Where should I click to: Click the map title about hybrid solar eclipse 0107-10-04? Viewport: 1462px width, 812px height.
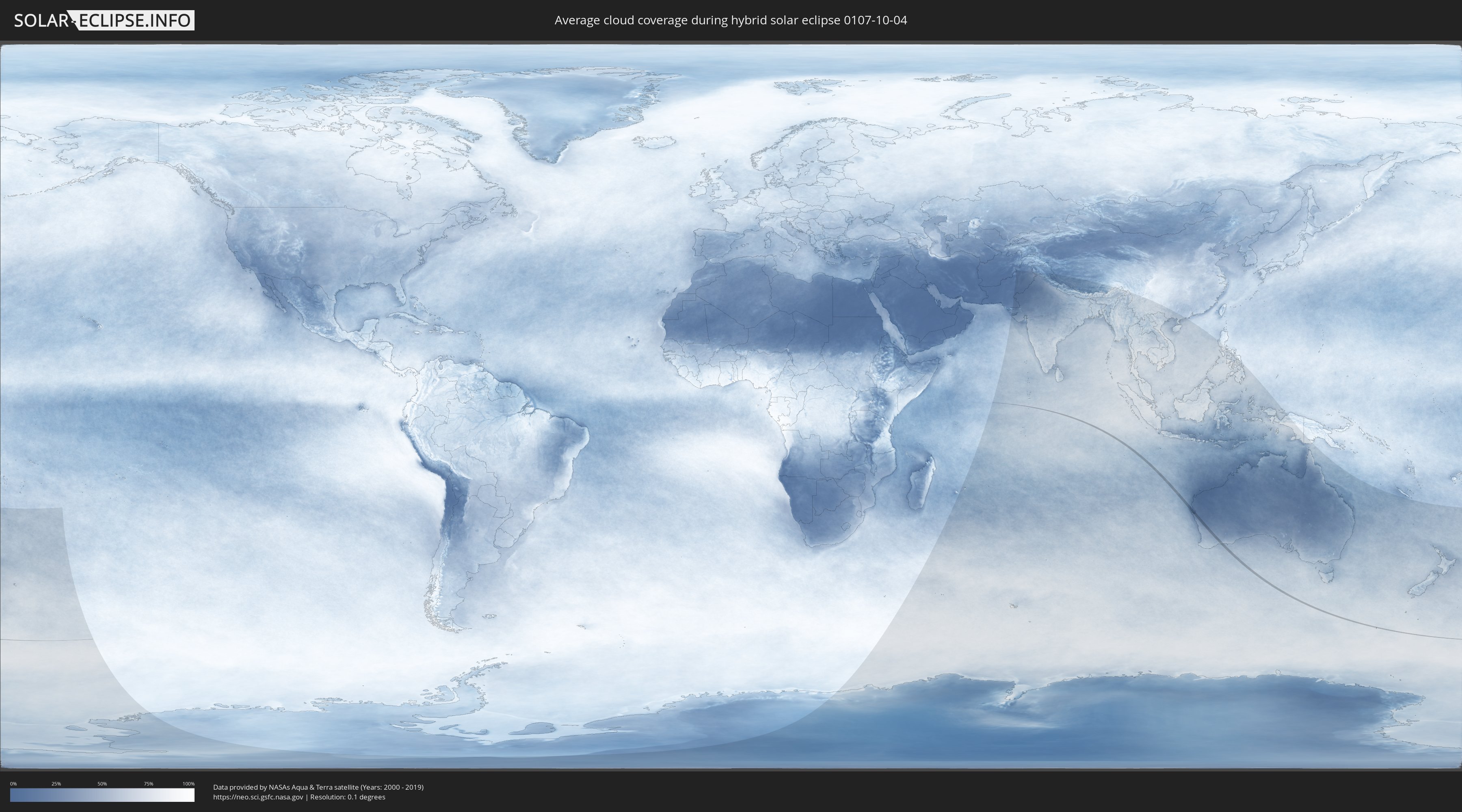731,20
